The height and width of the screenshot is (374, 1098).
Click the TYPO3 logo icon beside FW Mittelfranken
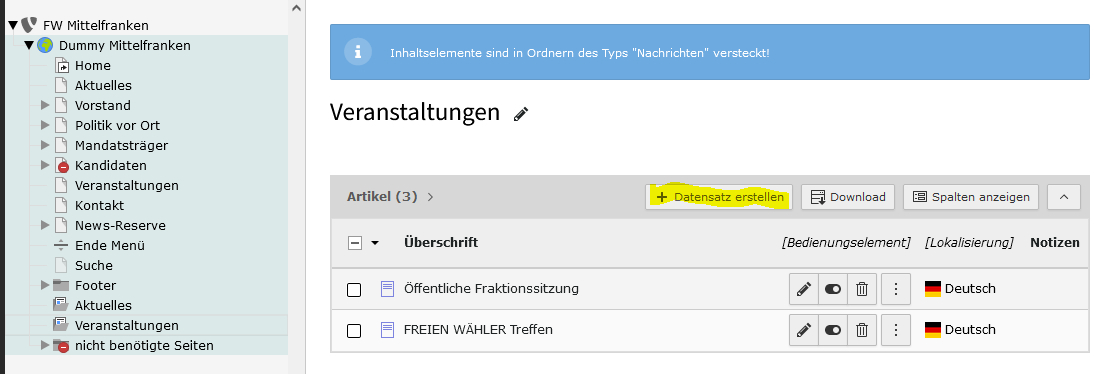click(29, 25)
